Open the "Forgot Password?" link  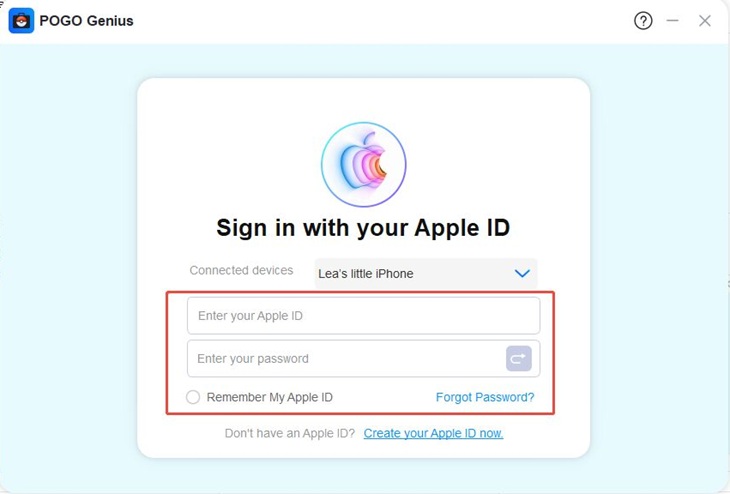485,397
